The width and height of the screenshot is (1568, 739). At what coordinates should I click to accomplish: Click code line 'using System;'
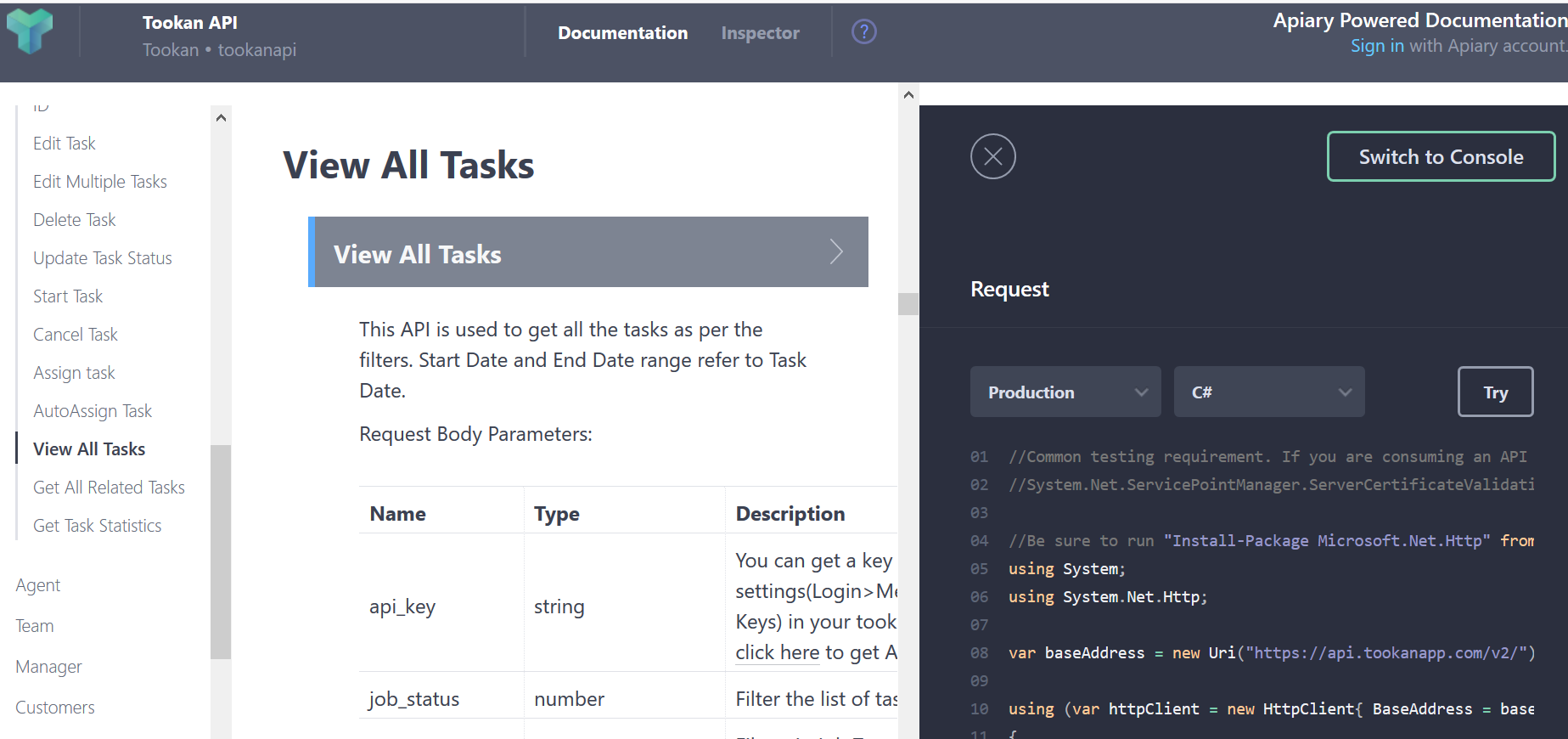coord(1067,569)
